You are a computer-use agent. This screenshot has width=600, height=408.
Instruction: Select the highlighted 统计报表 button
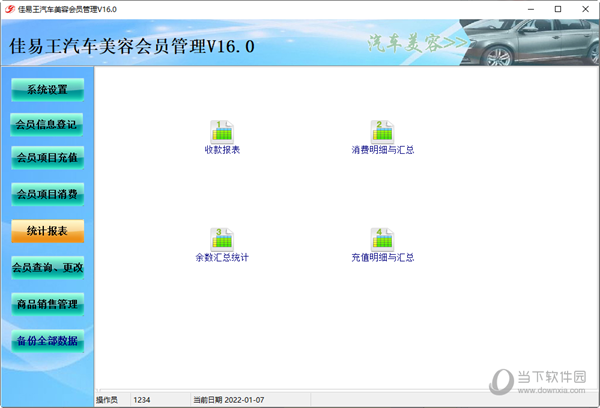click(47, 231)
